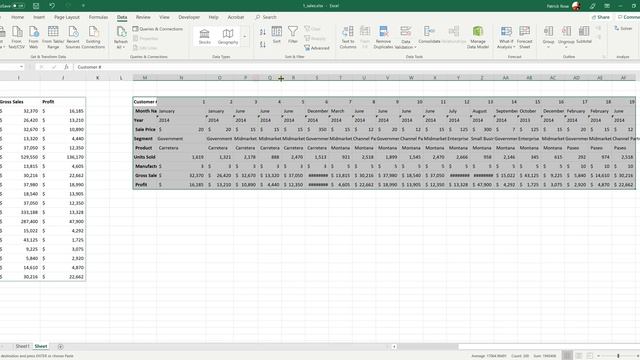Click the Share button

point(601,17)
